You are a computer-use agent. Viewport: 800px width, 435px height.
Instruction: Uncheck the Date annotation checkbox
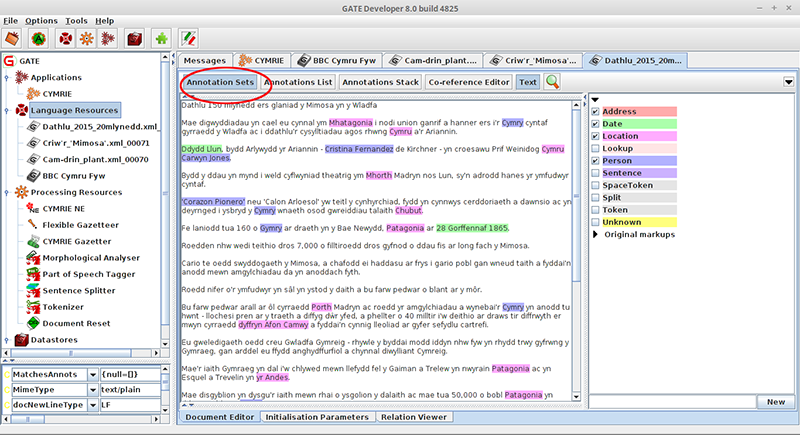coord(595,123)
